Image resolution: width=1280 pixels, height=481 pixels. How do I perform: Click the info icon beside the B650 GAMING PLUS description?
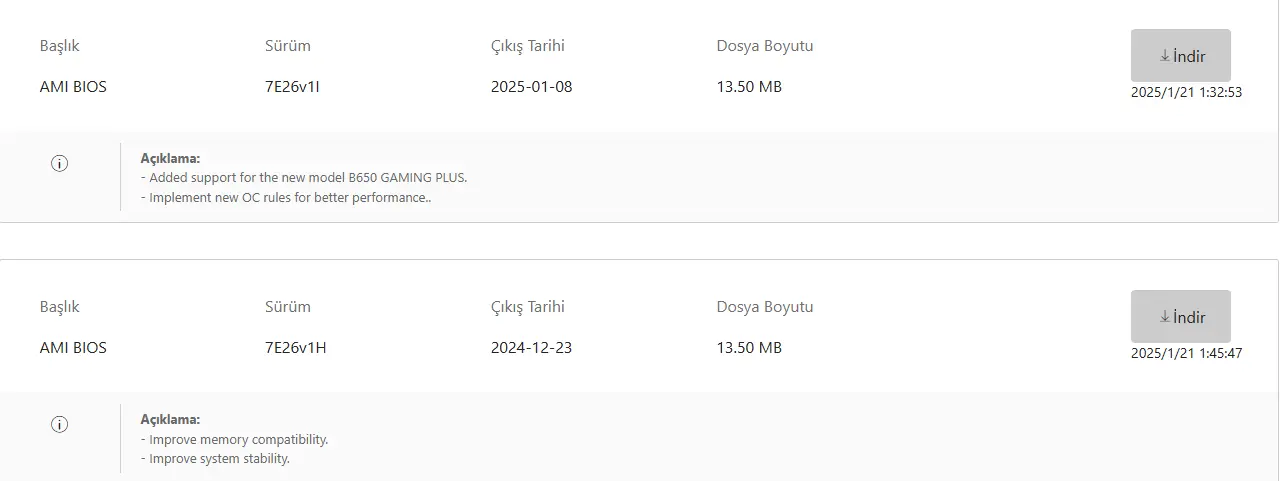[59, 164]
